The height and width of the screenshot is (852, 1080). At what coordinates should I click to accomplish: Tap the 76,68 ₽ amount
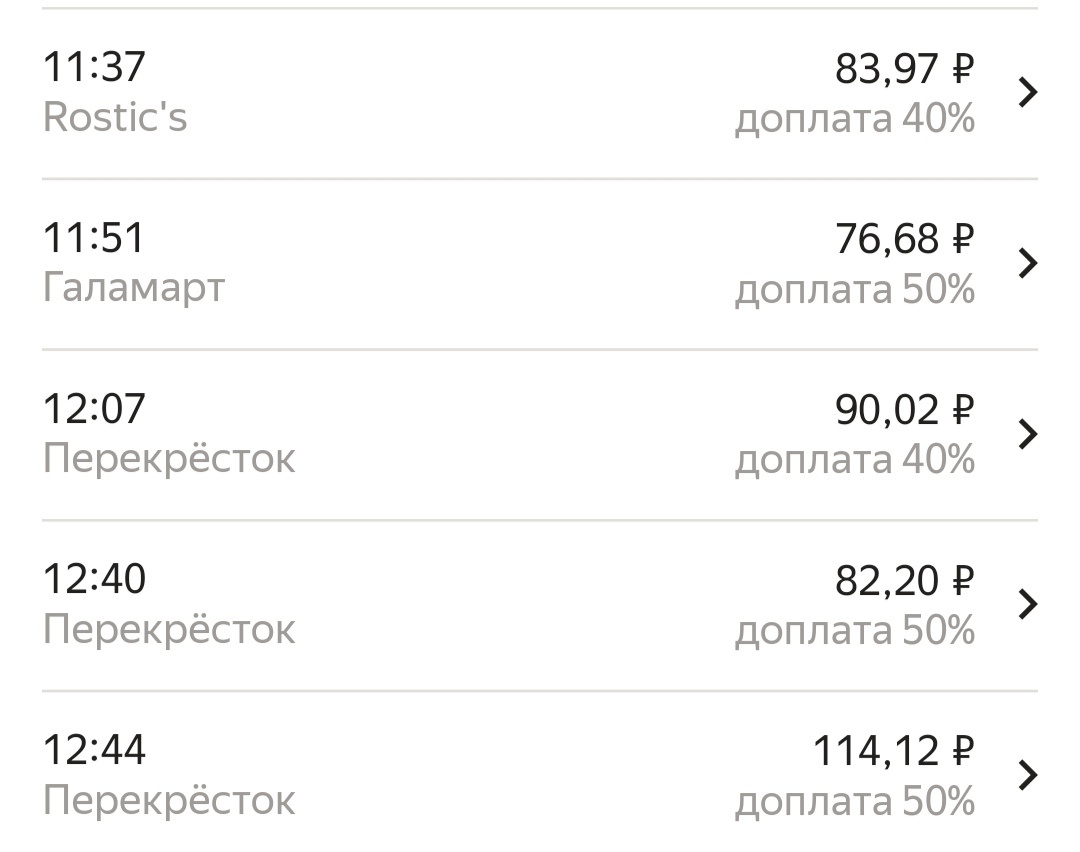(905, 239)
